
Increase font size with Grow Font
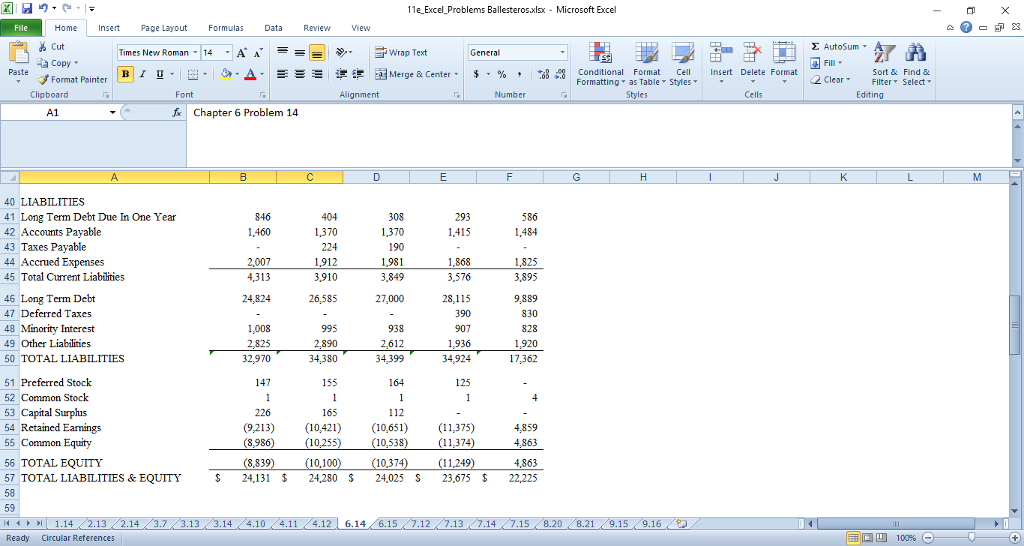242,53
